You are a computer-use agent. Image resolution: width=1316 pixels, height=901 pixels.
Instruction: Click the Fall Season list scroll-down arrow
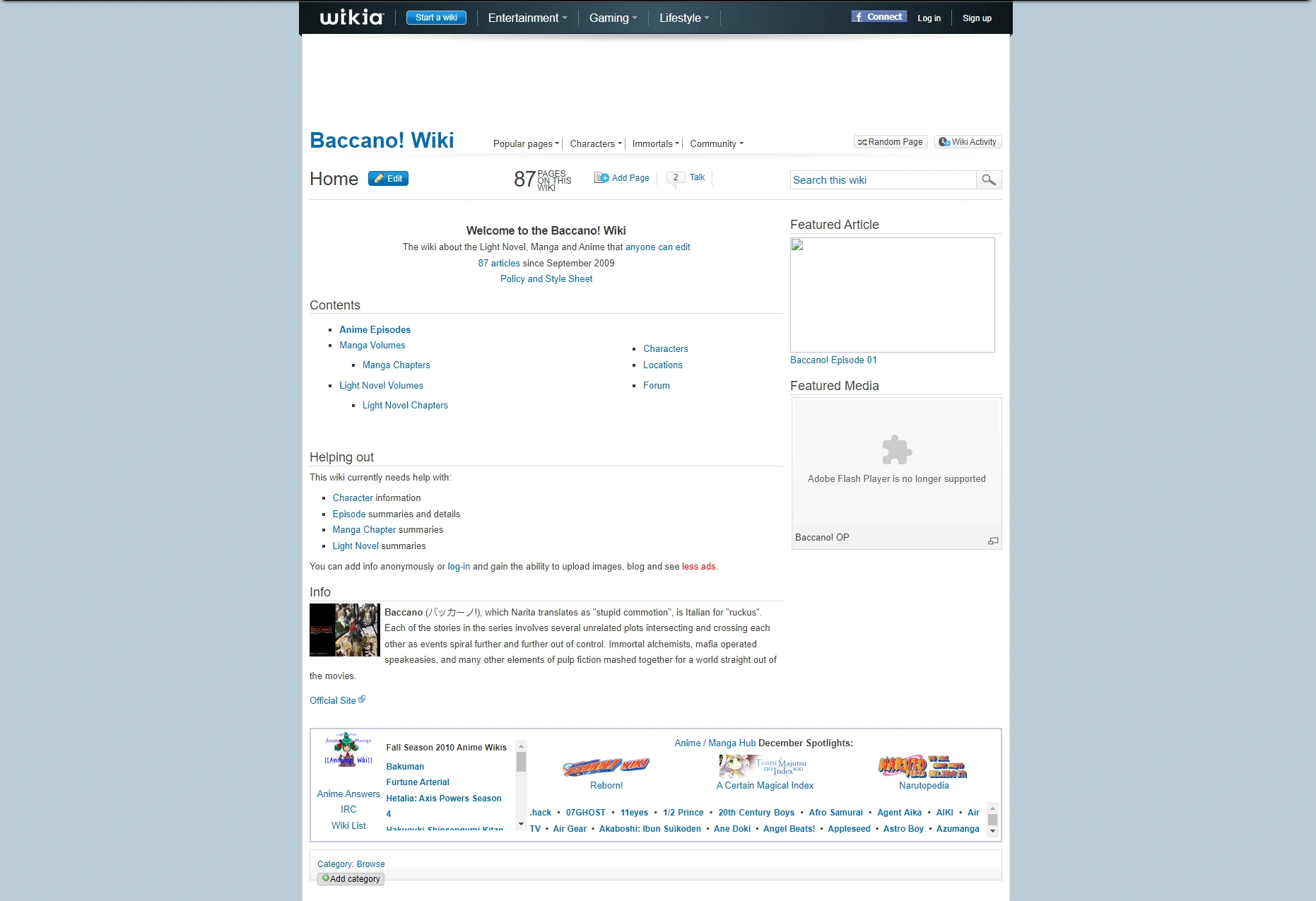pos(521,824)
